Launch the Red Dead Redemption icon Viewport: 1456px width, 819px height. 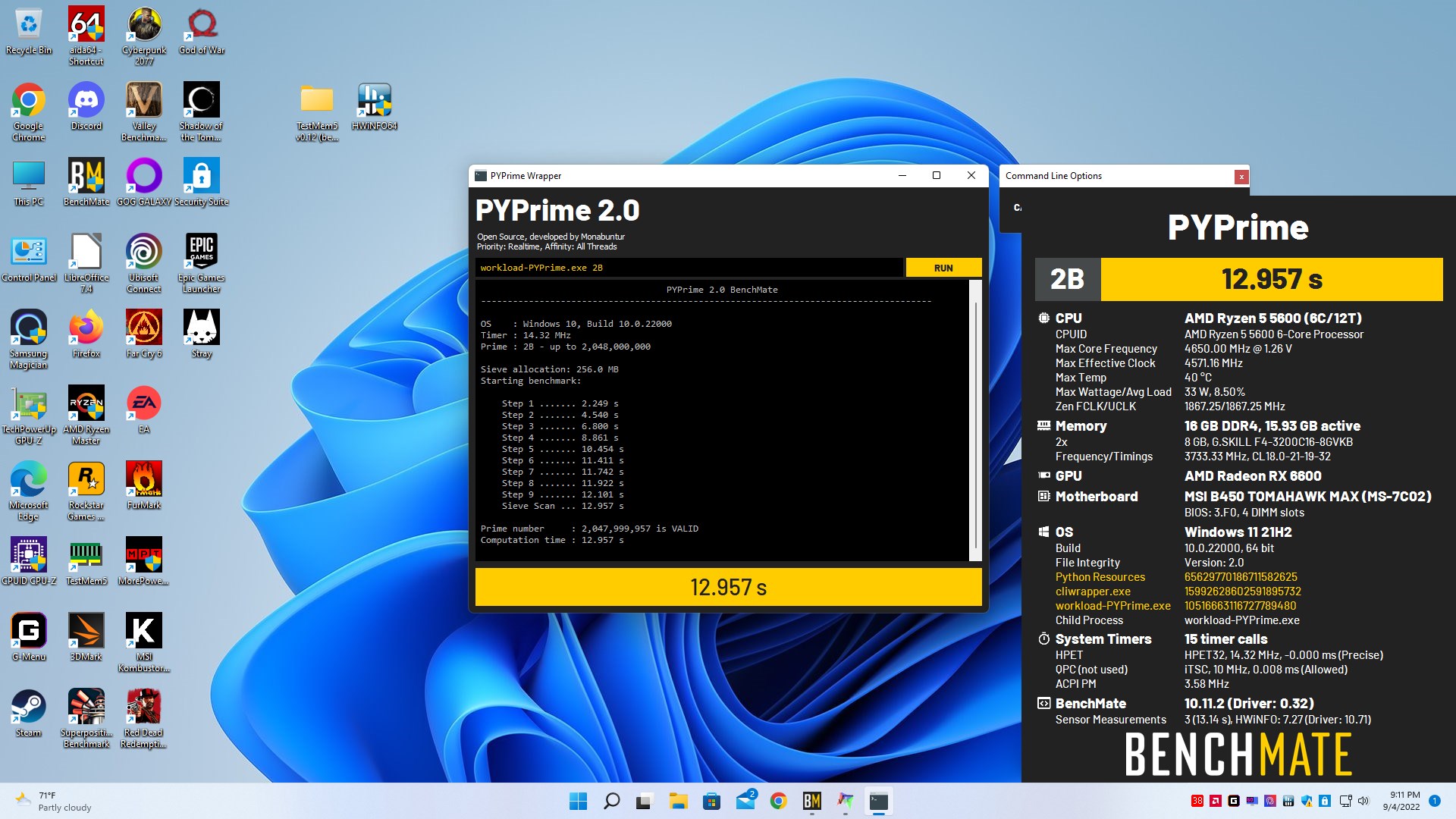[x=144, y=719]
